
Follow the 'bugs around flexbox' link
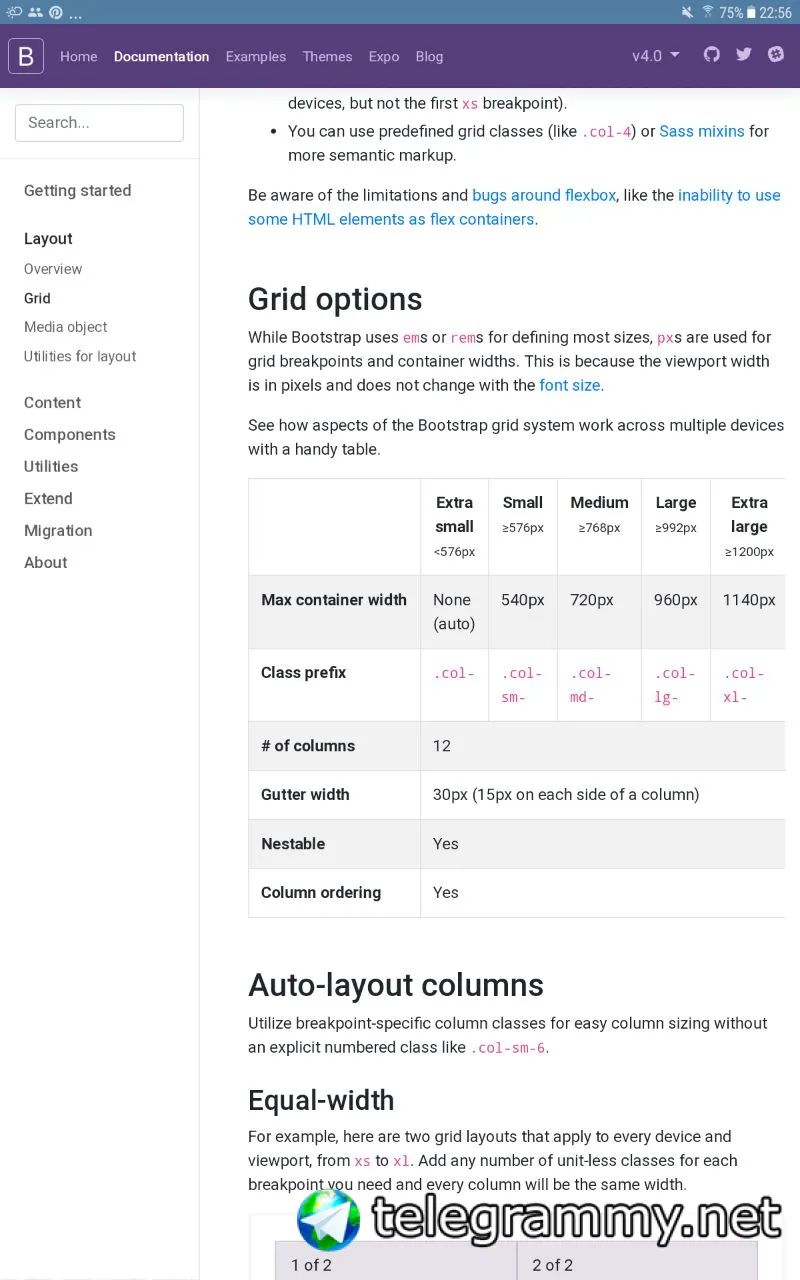tap(544, 196)
